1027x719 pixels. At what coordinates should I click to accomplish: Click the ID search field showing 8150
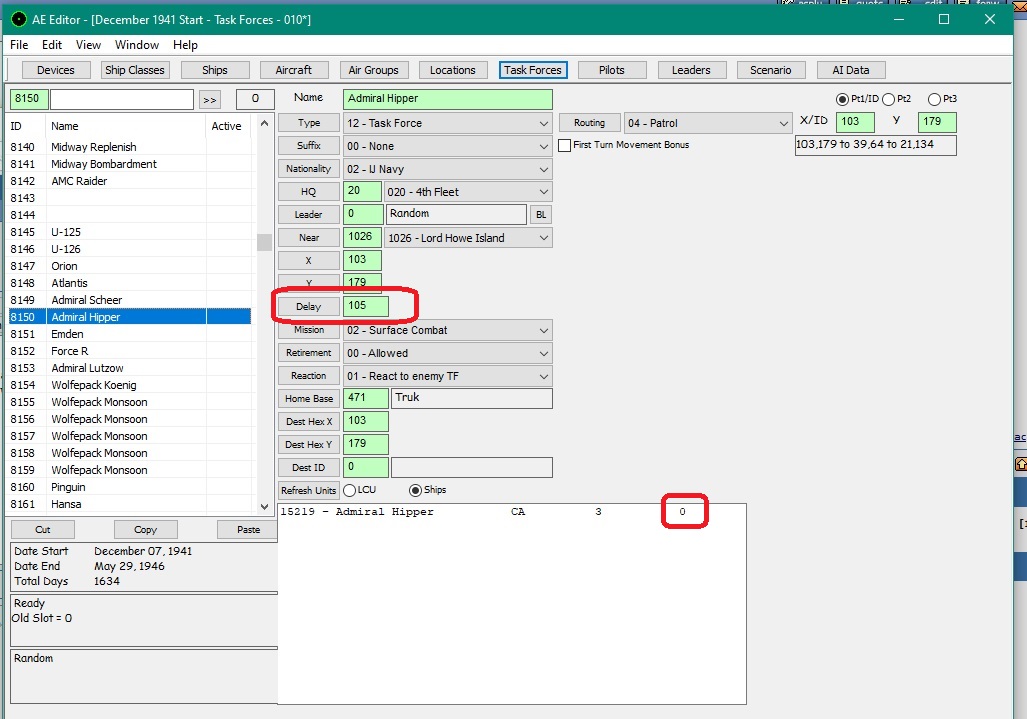[x=28, y=99]
